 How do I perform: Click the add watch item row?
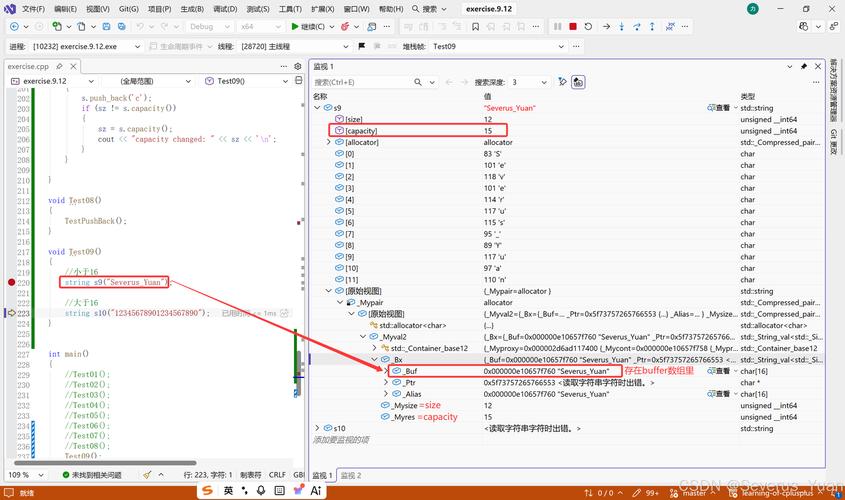pyautogui.click(x=342, y=440)
